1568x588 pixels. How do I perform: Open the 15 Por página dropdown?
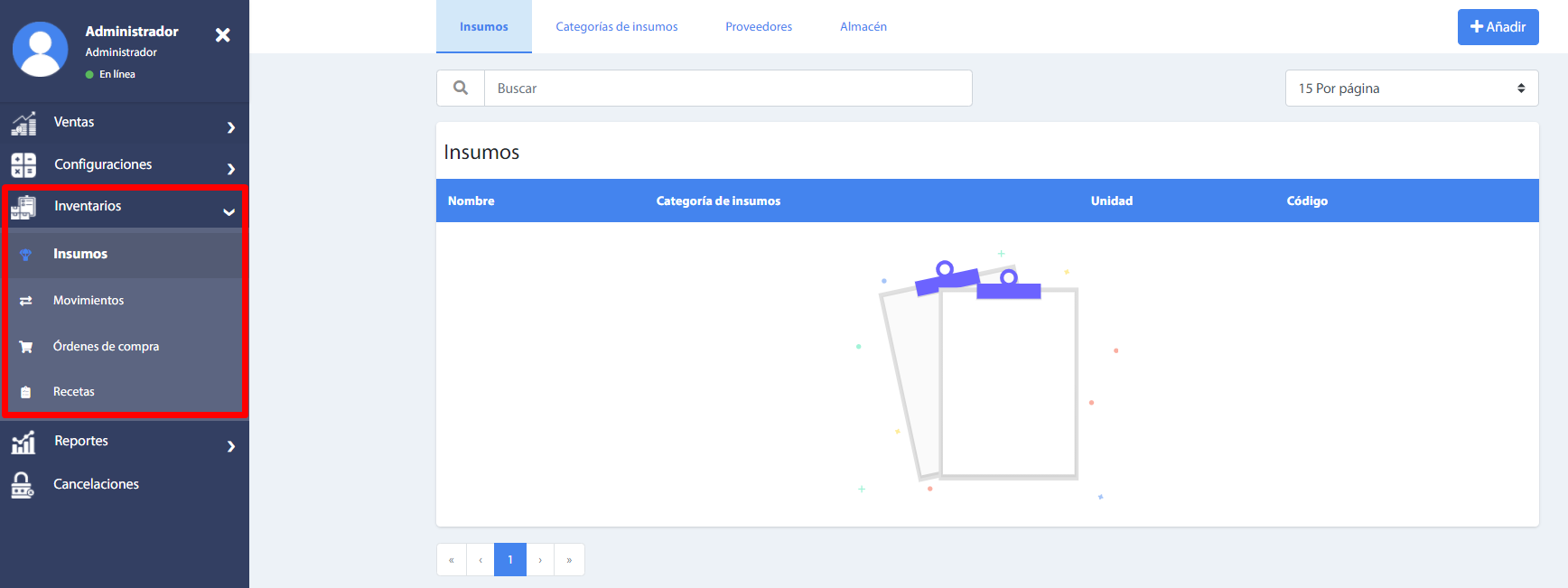pos(1411,89)
